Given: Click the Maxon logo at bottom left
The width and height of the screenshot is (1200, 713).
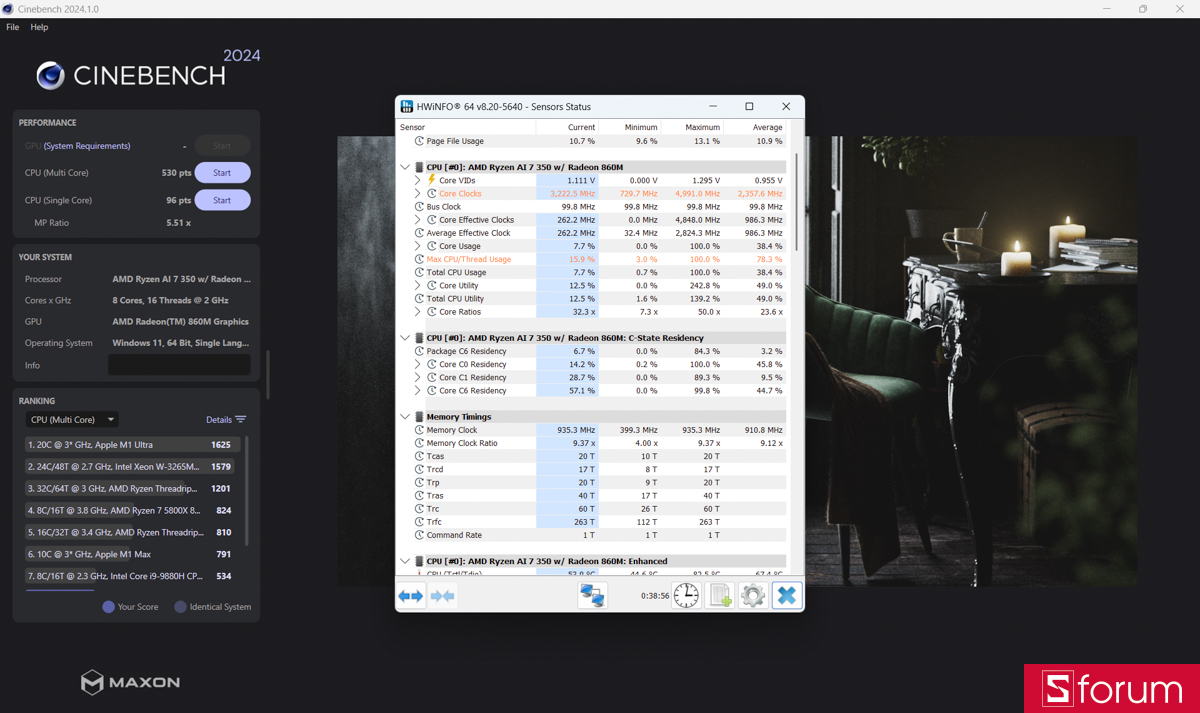Looking at the screenshot, I should tap(129, 682).
